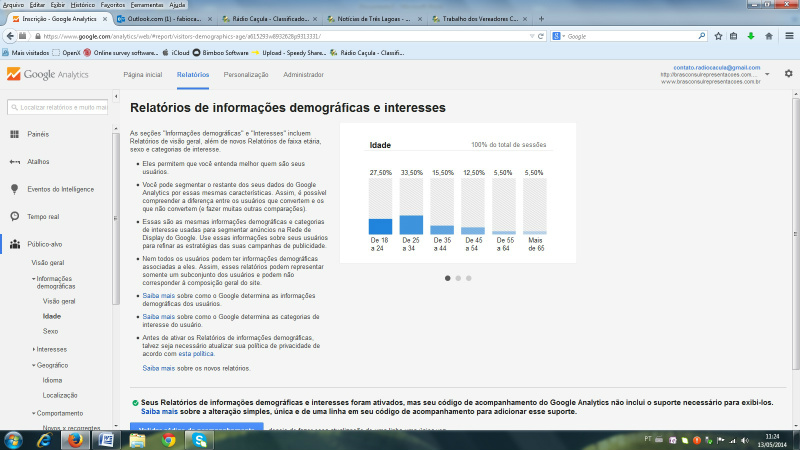800x450 pixels.
Task: Select the third carousel dot
Action: click(x=468, y=278)
